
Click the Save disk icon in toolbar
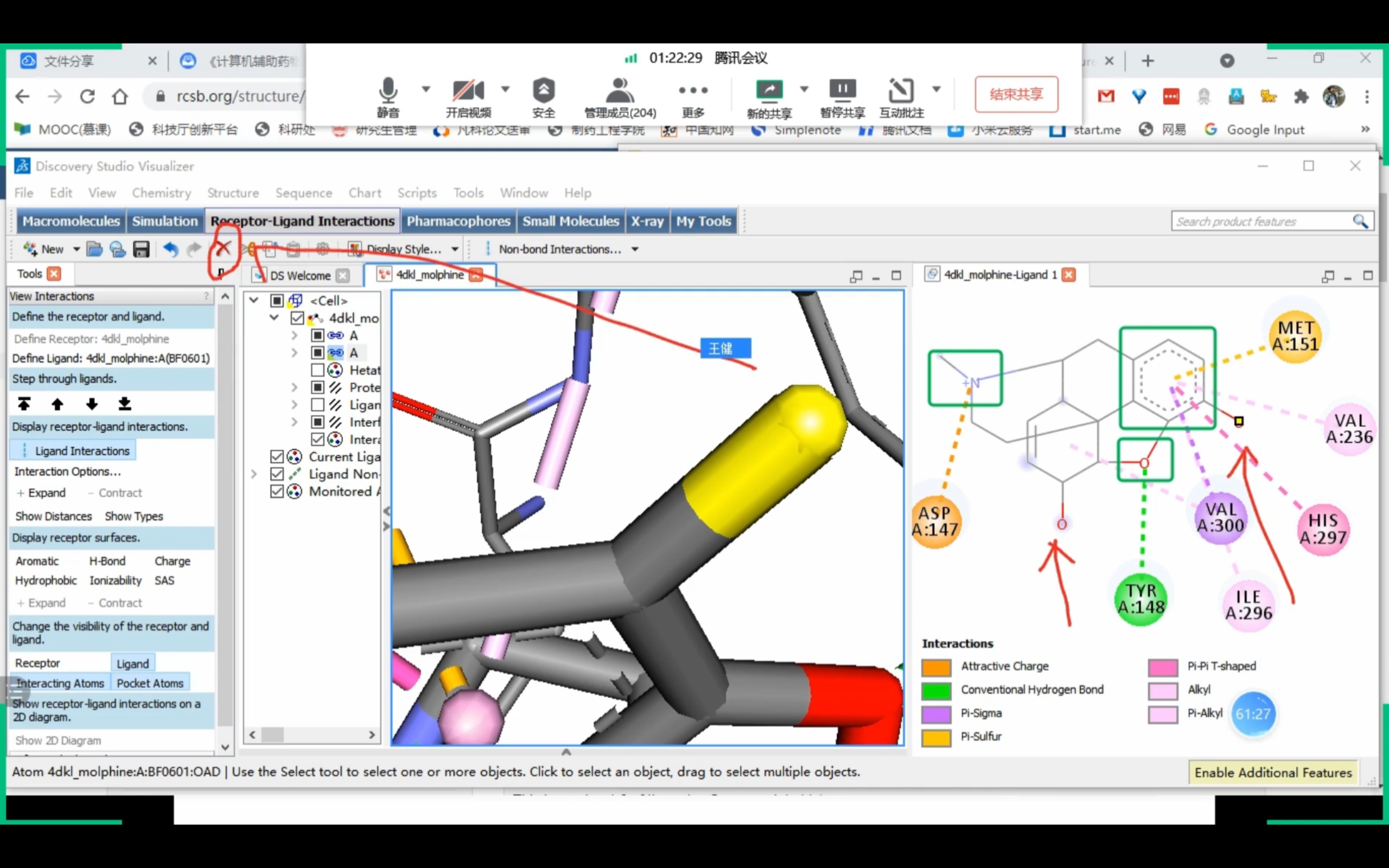point(141,249)
